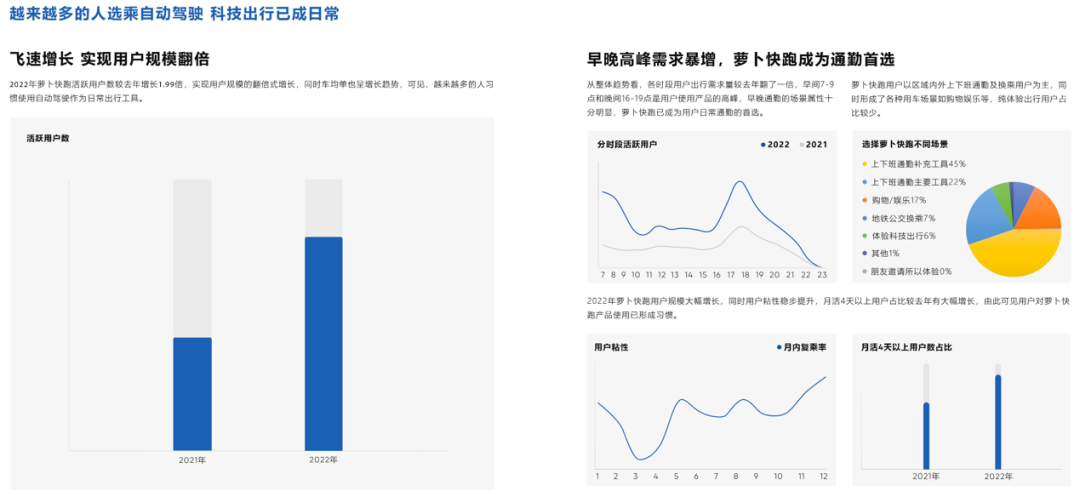Click the blue 2022年 bar in 活跃用户数 chart
Image resolution: width=1080 pixels, height=497 pixels.
tap(323, 343)
